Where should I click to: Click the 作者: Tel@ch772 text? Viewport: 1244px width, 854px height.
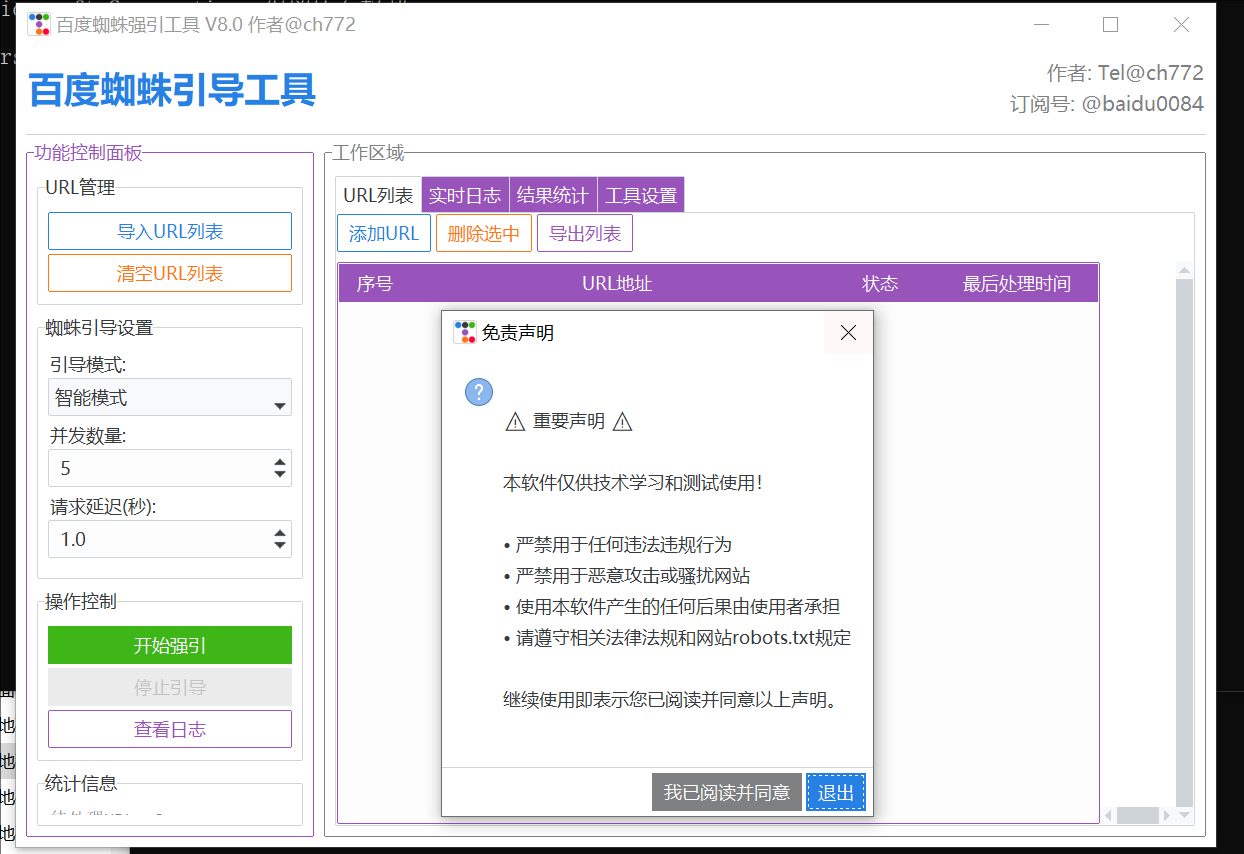[1125, 72]
